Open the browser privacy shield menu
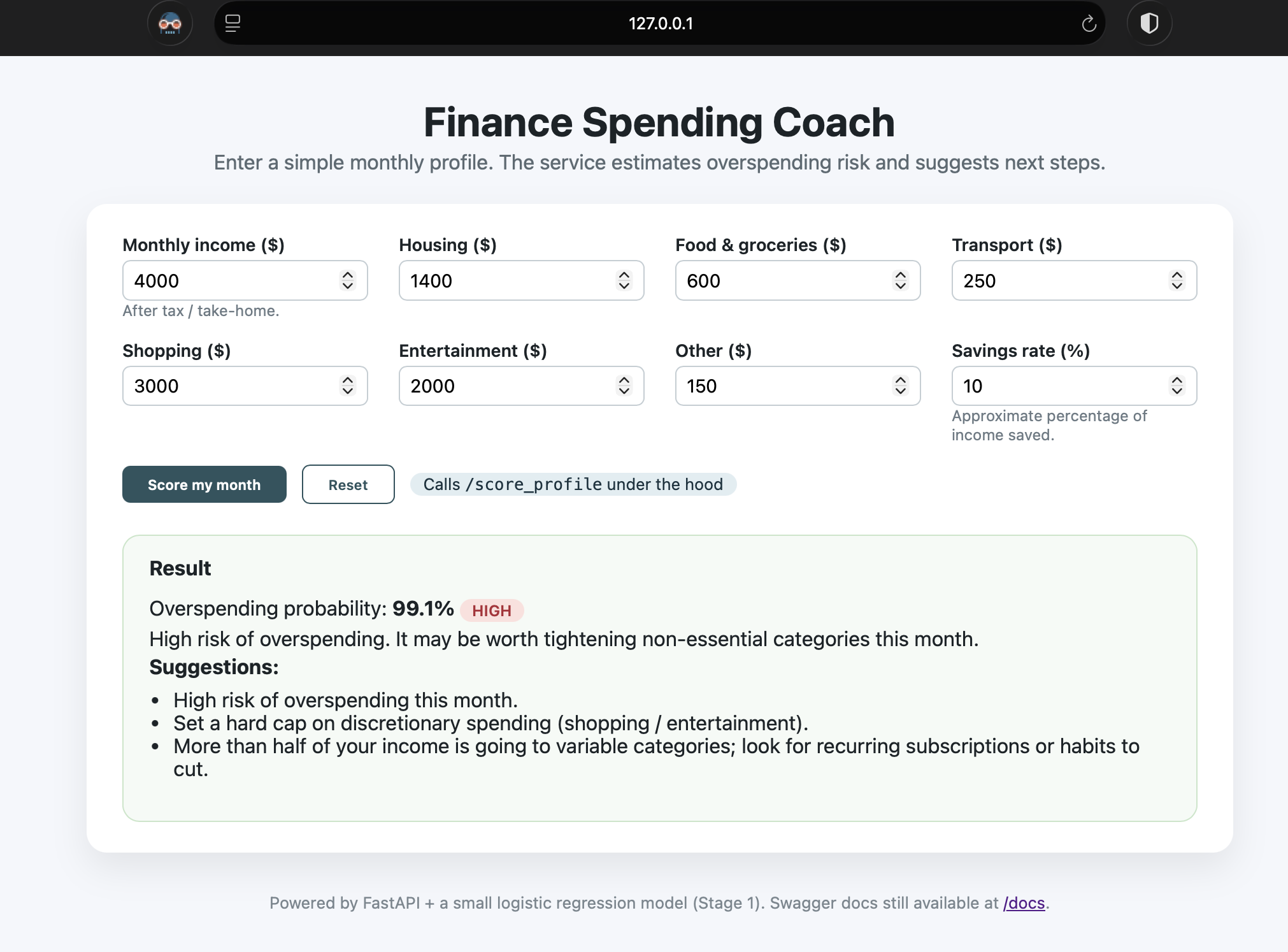Screen dimensions: 1288x952 [x=1148, y=23]
